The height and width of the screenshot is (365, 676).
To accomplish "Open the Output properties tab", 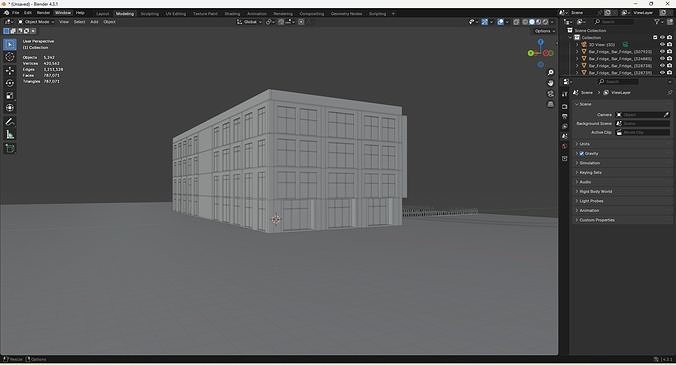I will [565, 116].
